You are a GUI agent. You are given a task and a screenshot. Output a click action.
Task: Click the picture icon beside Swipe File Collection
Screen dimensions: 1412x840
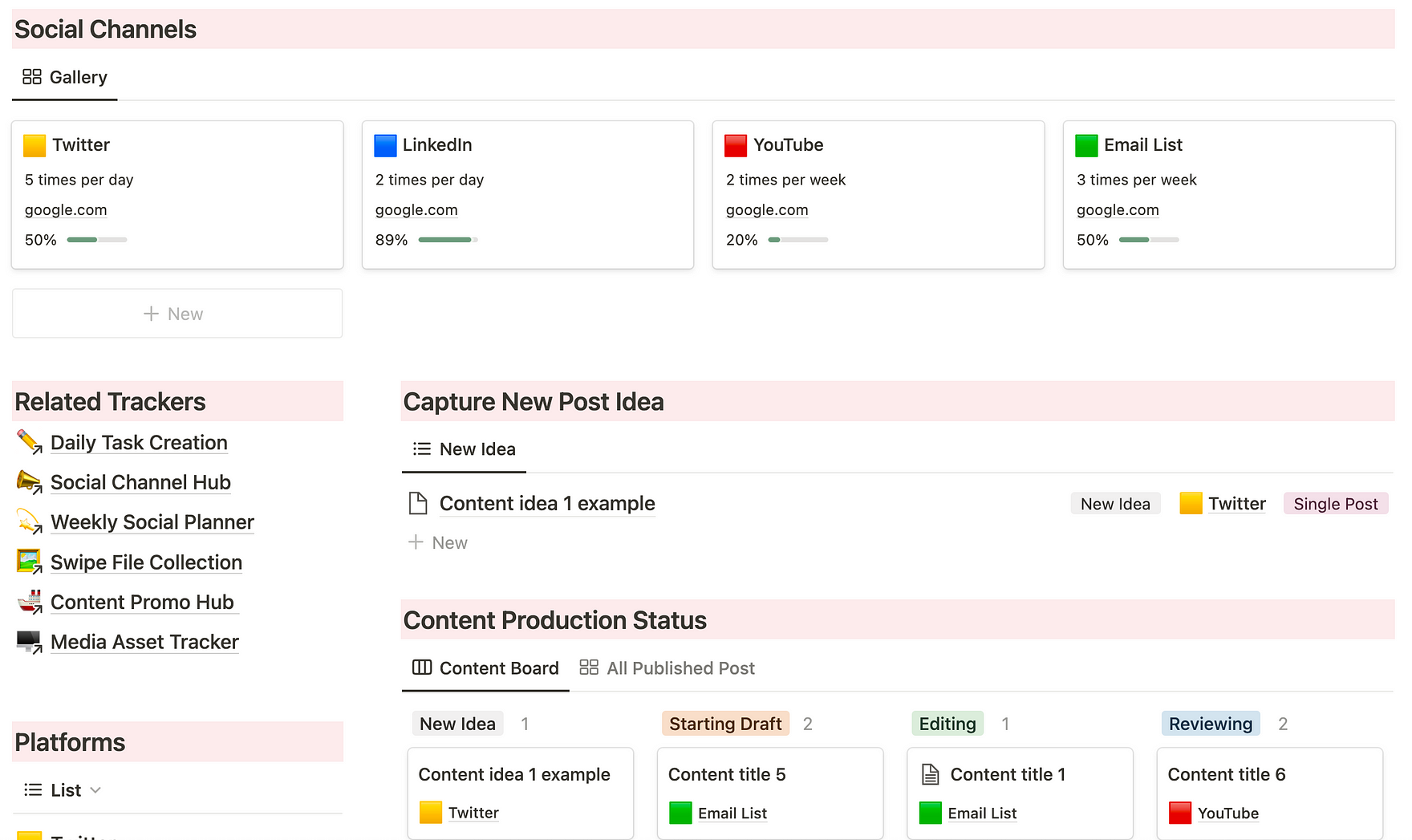click(29, 562)
